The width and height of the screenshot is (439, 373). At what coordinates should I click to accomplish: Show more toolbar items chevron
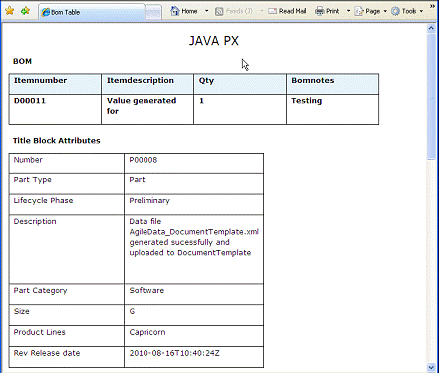(432, 6)
